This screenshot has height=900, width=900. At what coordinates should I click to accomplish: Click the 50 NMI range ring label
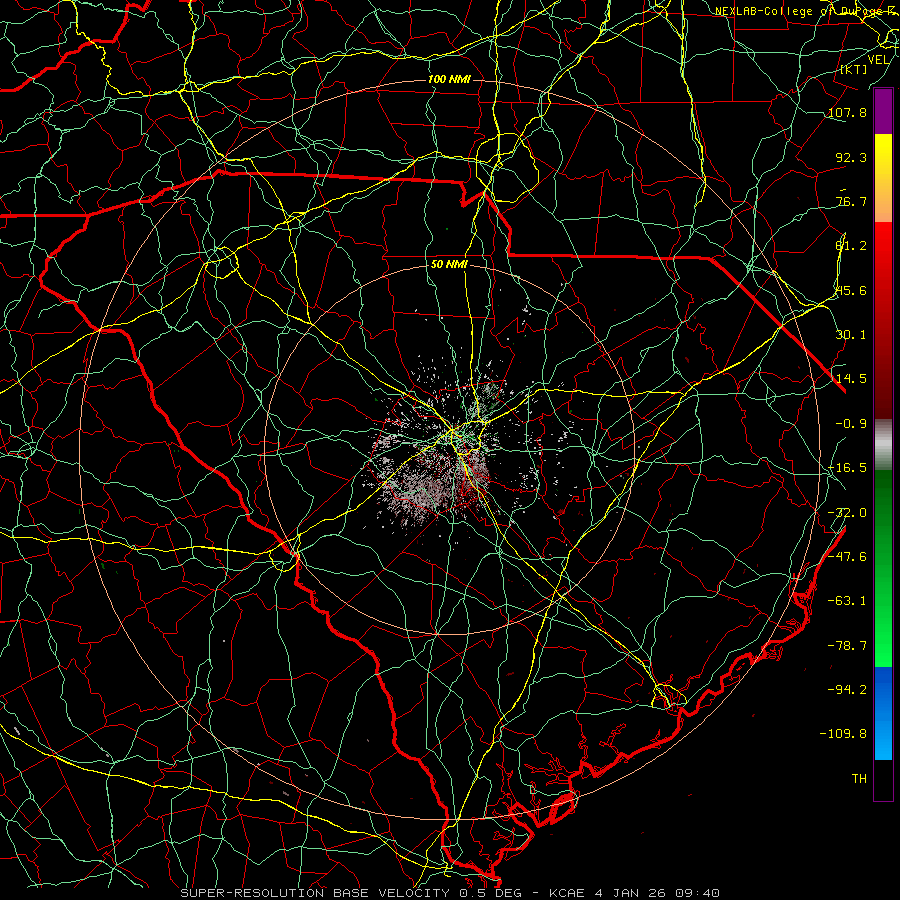[x=449, y=264]
